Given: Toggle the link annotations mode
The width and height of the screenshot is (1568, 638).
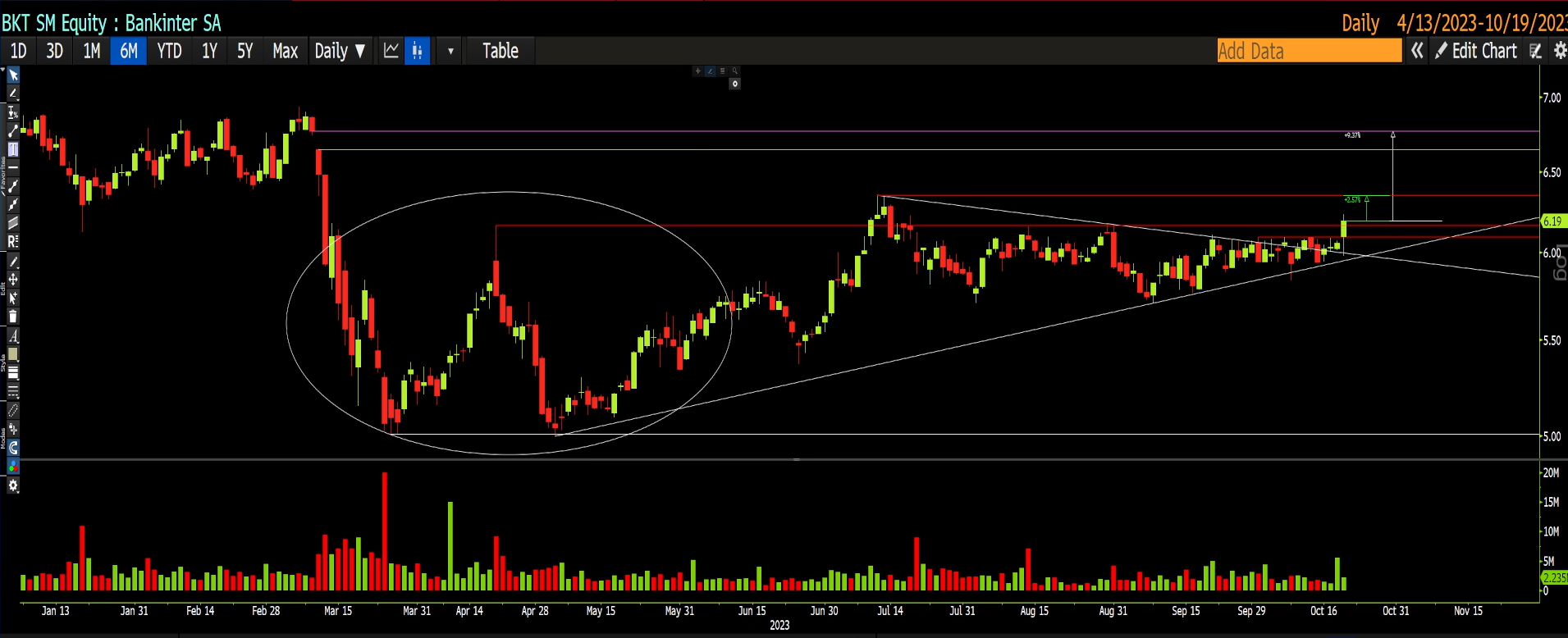Looking at the screenshot, I should tap(13, 411).
